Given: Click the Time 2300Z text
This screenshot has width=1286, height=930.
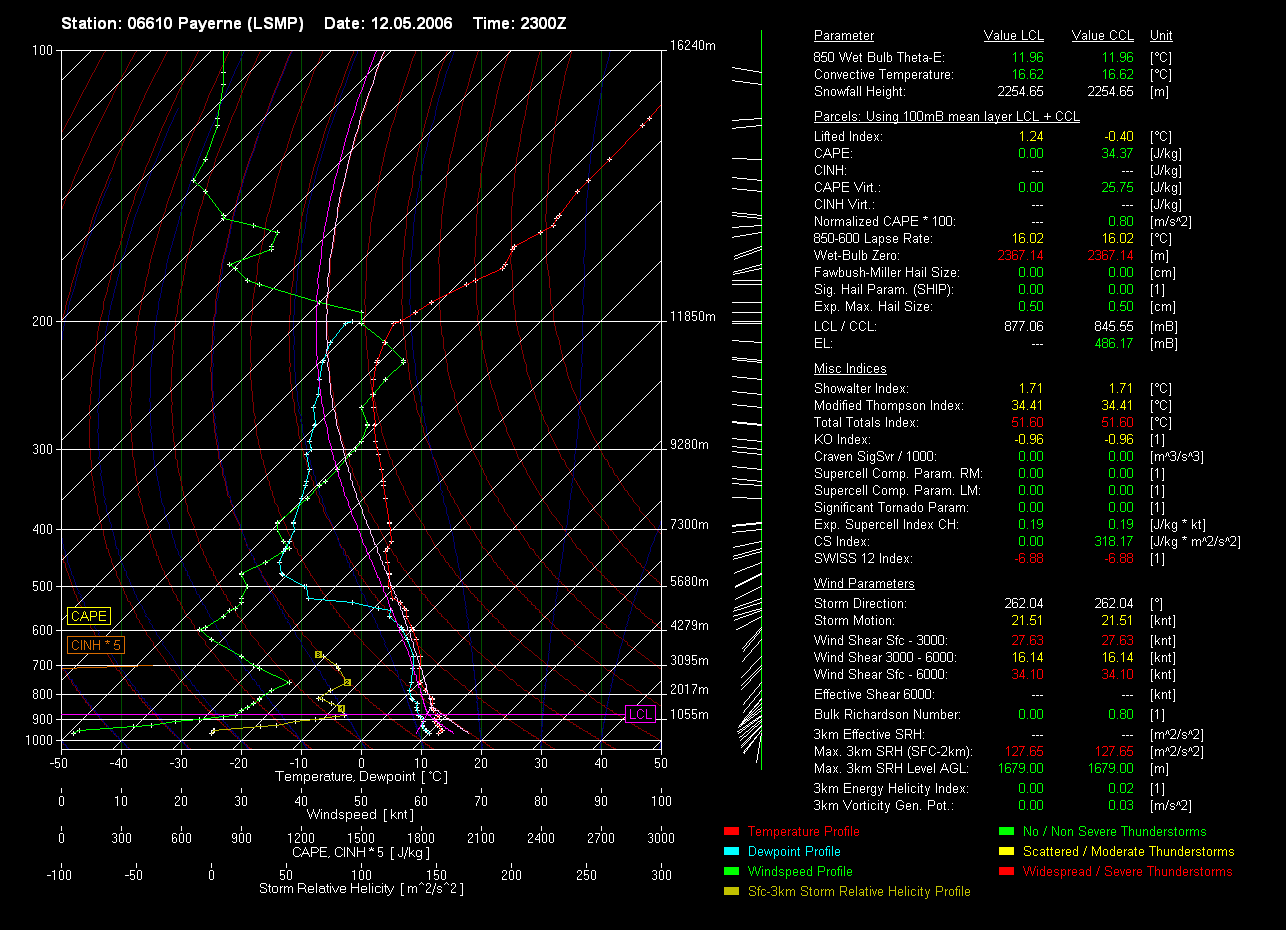Looking at the screenshot, I should (519, 23).
